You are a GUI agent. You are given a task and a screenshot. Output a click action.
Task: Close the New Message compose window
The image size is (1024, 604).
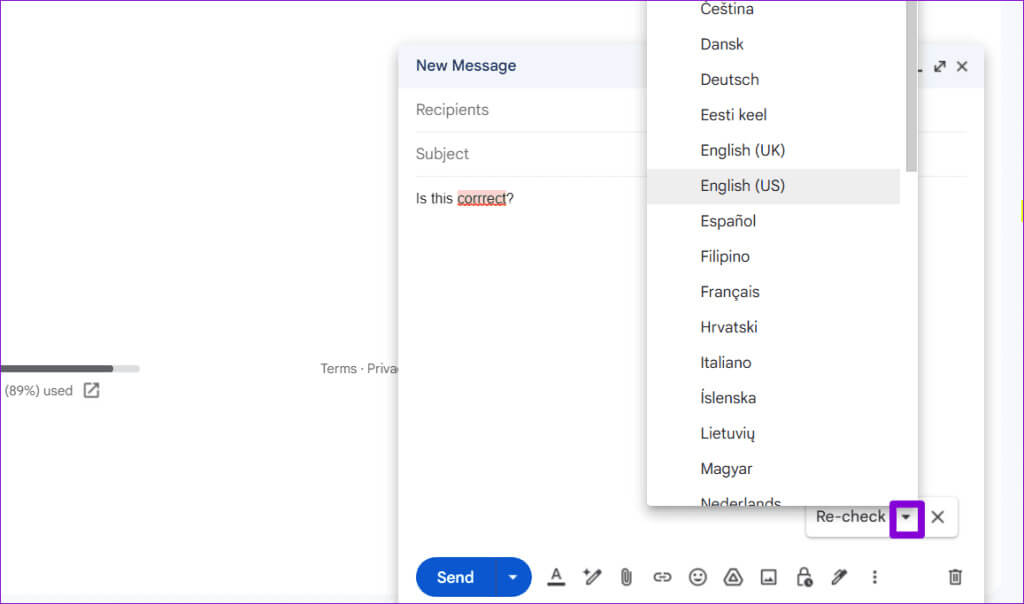(x=962, y=67)
